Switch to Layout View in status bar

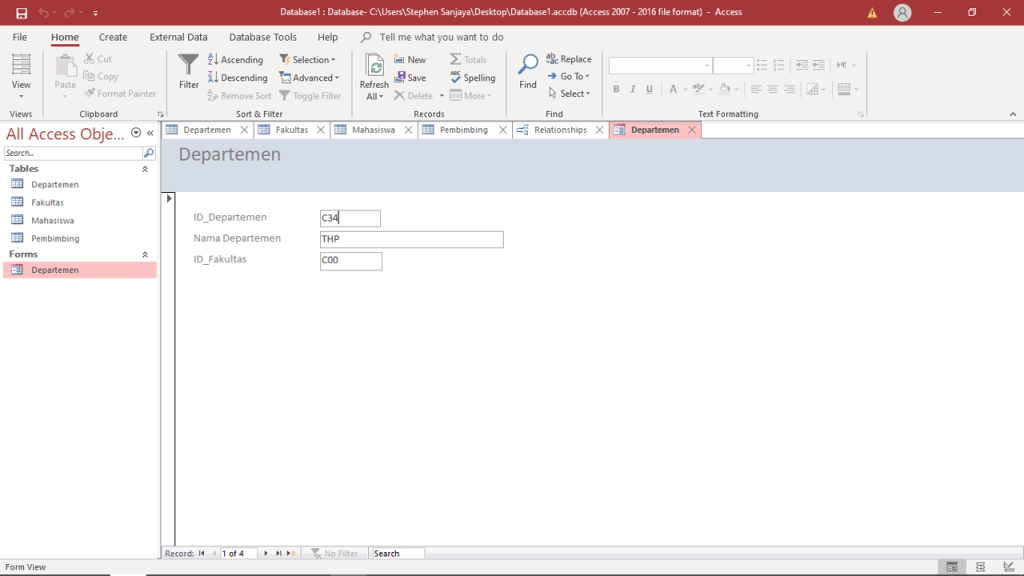point(980,567)
